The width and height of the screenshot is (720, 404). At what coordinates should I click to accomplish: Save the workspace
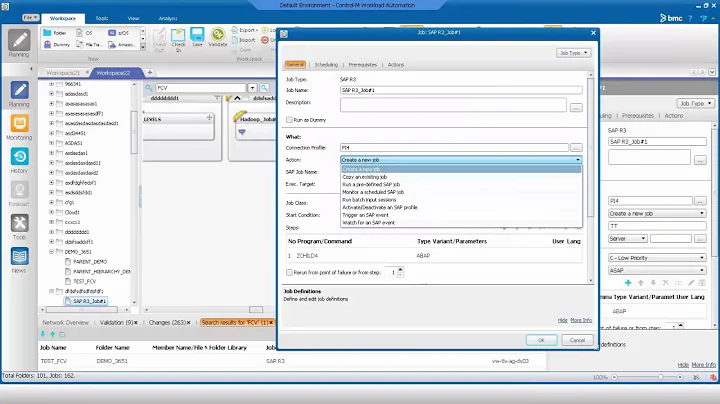197,38
